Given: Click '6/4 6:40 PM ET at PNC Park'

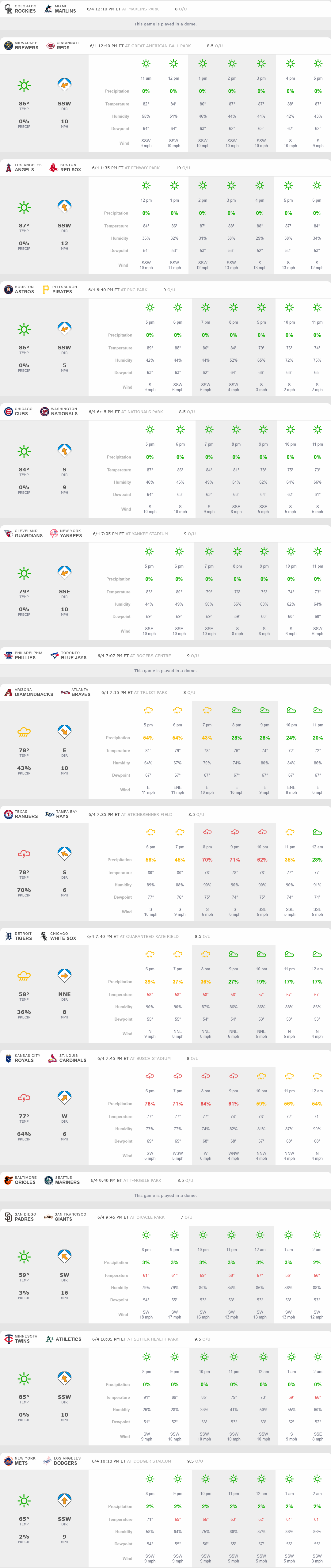Looking at the screenshot, I should (117, 290).
